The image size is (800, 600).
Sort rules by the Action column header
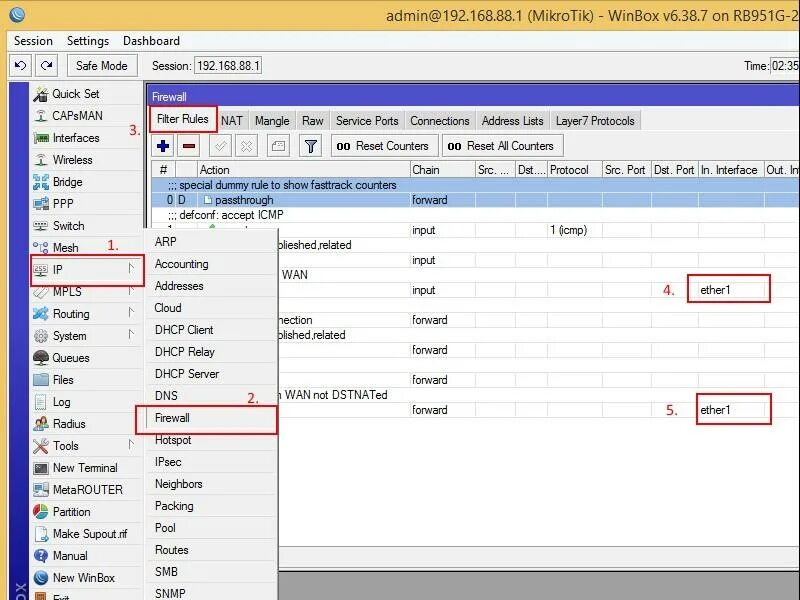point(304,170)
